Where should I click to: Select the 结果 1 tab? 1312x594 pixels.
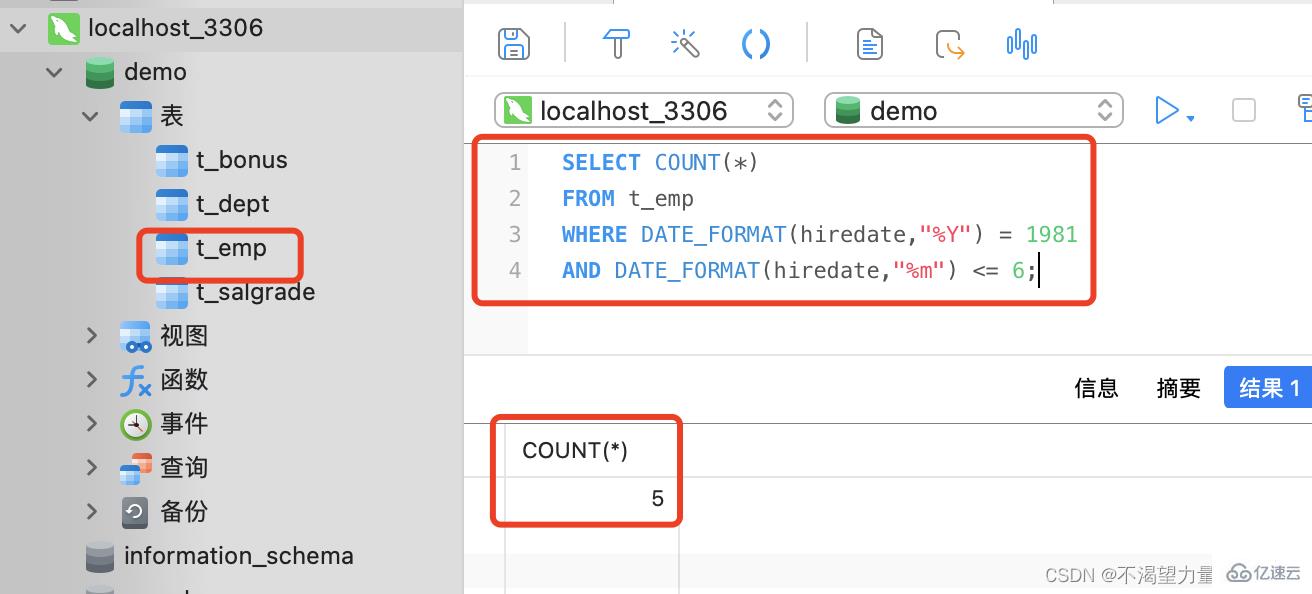[1268, 388]
